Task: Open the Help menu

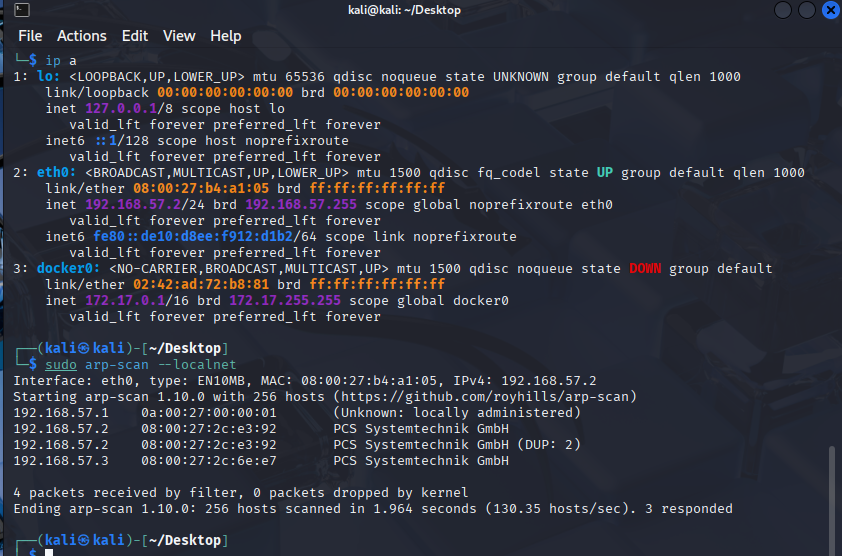Action: [x=225, y=36]
